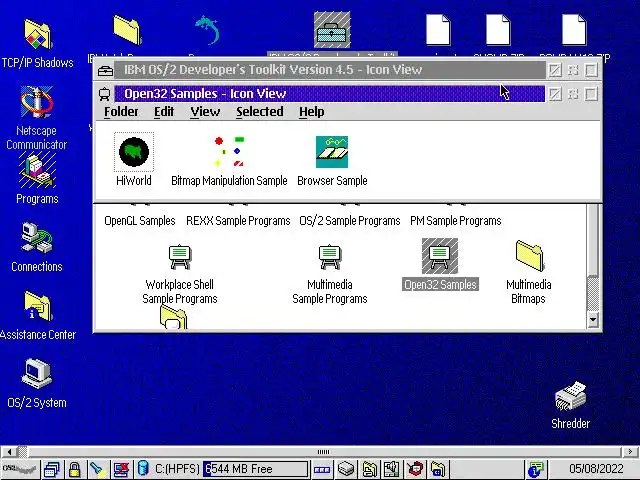Open the View menu
640x480 pixels.
[x=205, y=112]
